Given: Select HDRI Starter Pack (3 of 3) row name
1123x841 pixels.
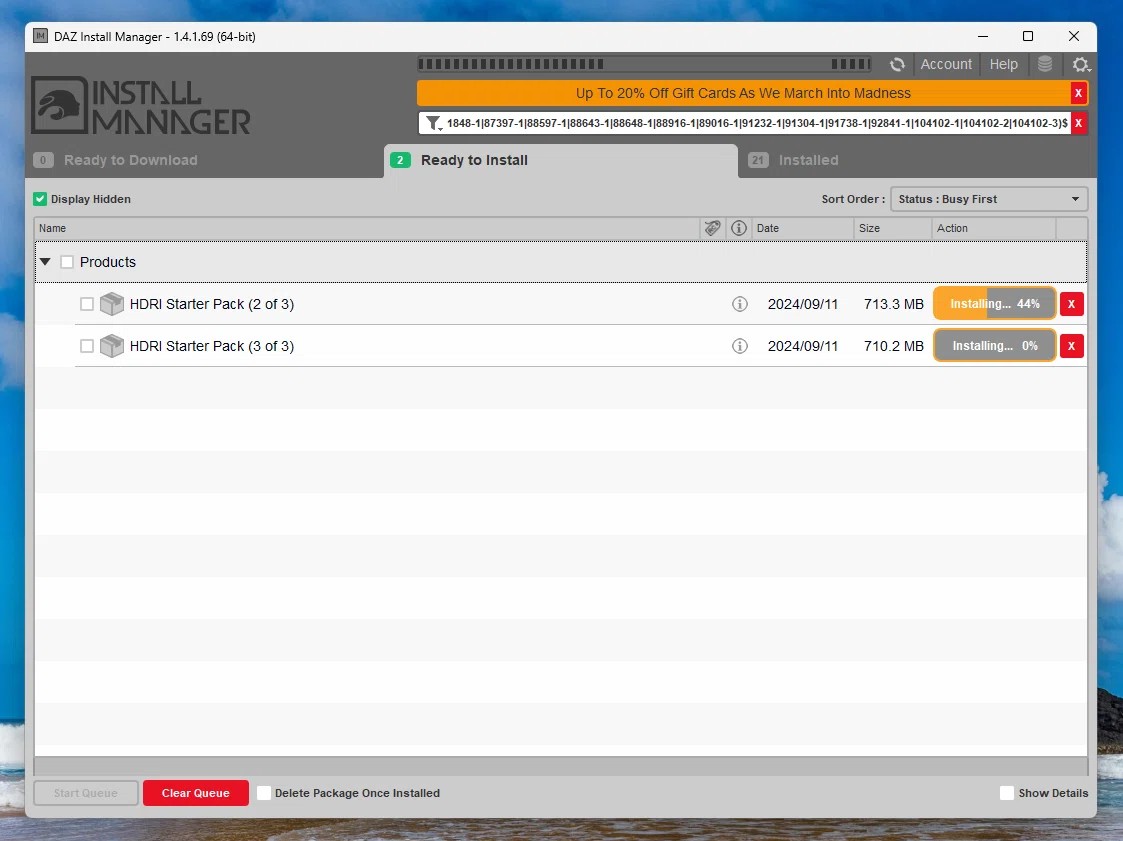Looking at the screenshot, I should click(x=212, y=346).
